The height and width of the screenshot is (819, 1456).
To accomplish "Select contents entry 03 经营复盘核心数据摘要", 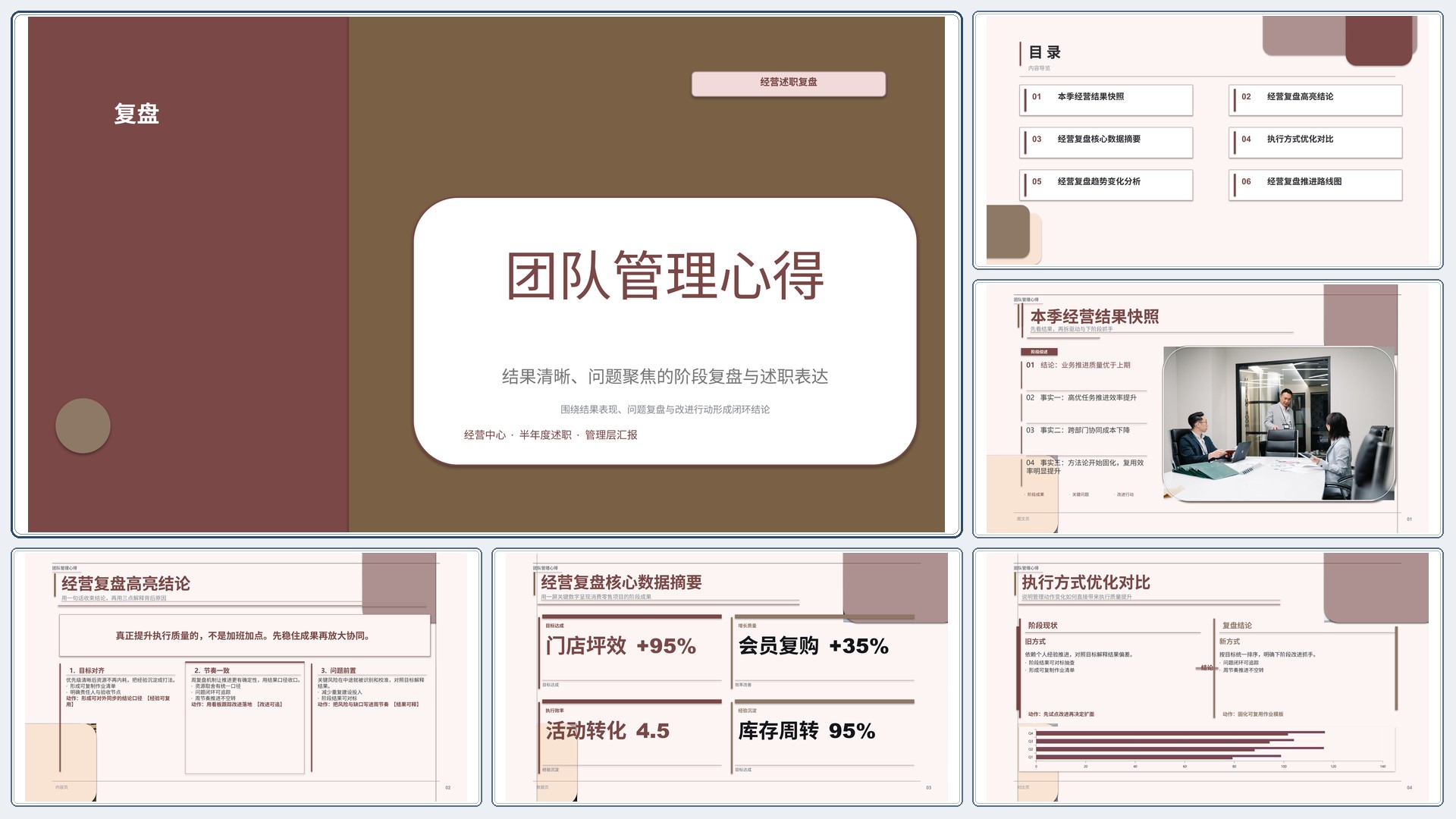I will (x=1106, y=141).
